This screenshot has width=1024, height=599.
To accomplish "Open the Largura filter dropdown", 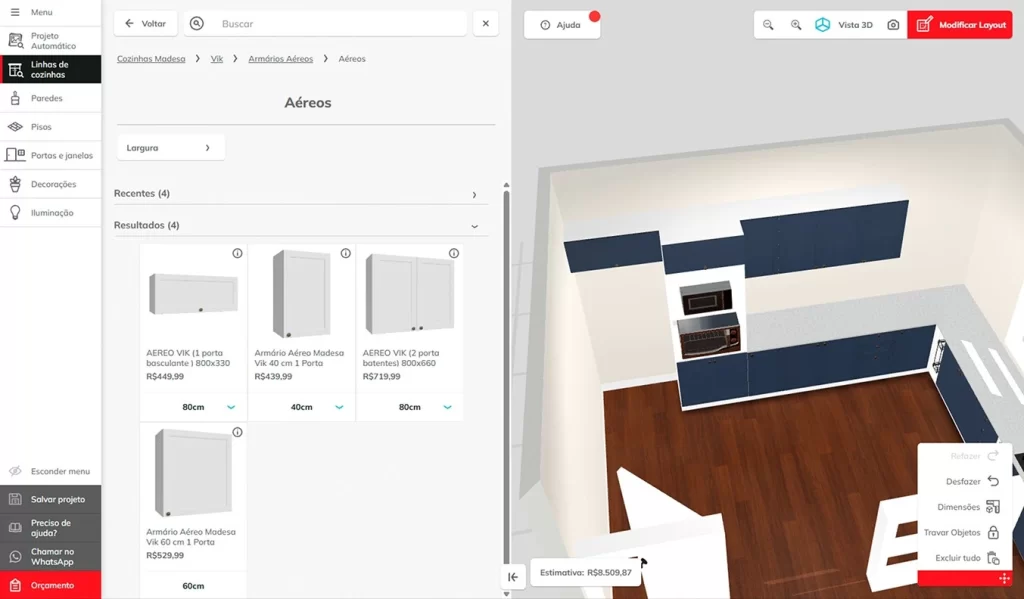I will tap(170, 148).
